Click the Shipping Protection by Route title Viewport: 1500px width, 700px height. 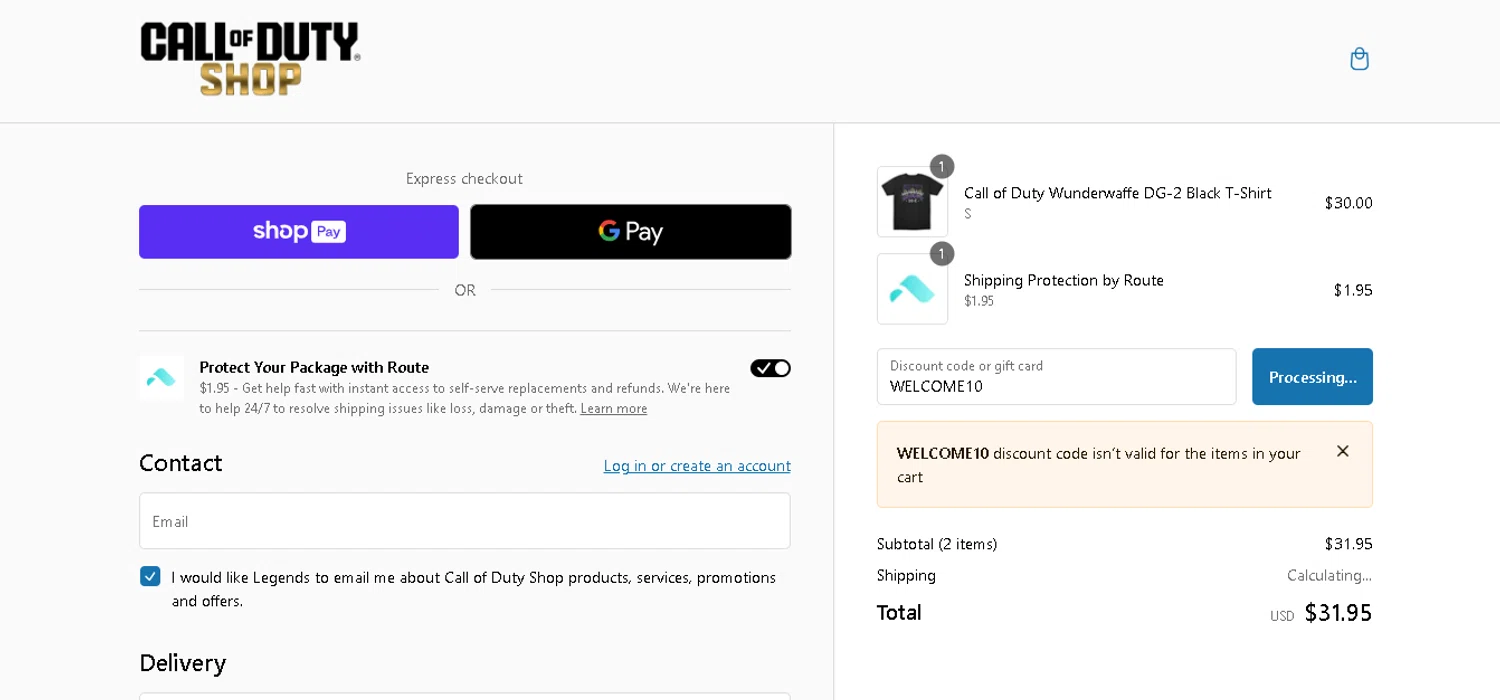[x=1063, y=280]
